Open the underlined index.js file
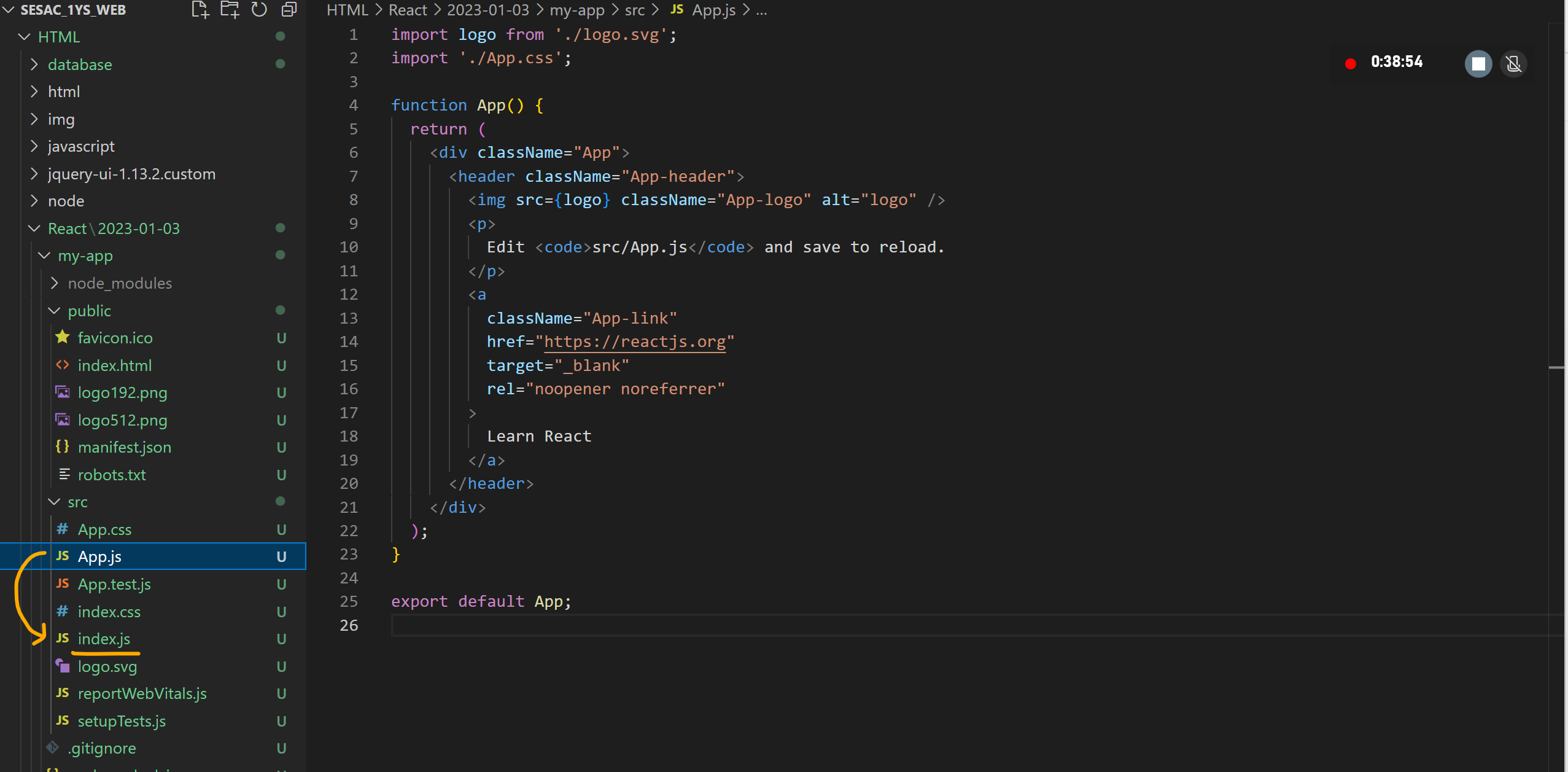1568x772 pixels. [x=104, y=639]
